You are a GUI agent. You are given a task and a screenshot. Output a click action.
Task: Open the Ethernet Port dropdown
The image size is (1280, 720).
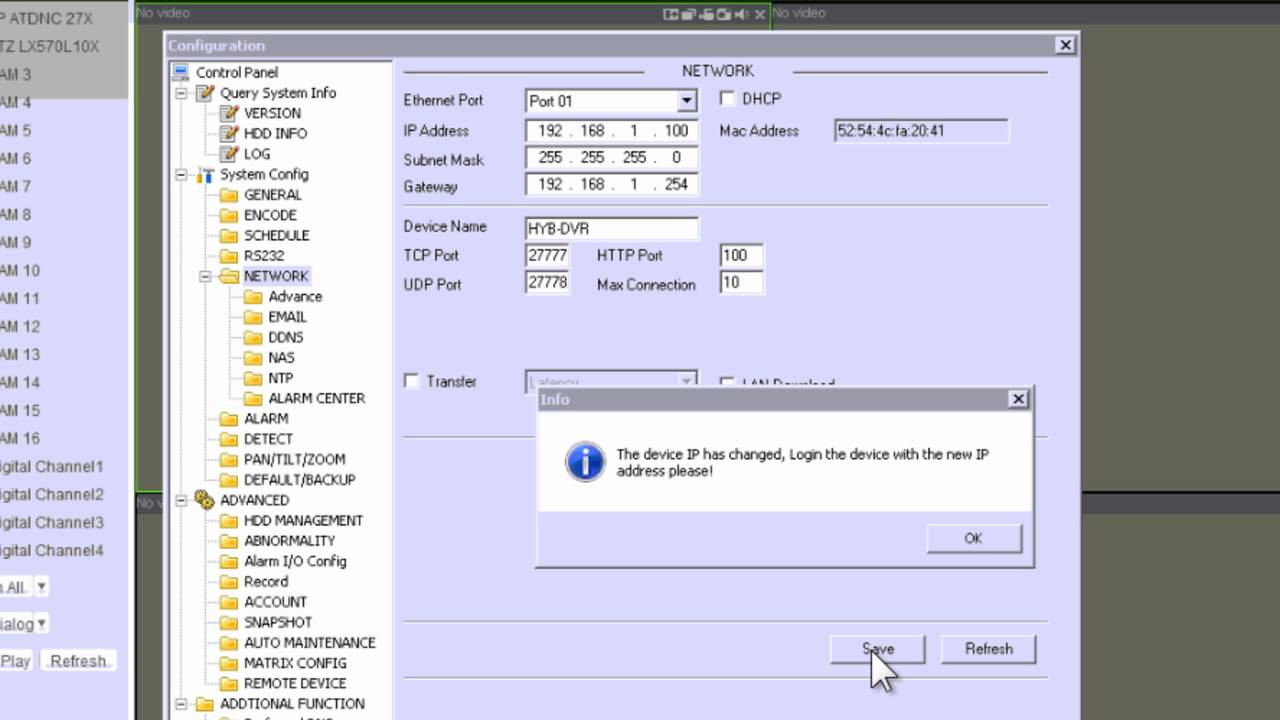click(686, 101)
